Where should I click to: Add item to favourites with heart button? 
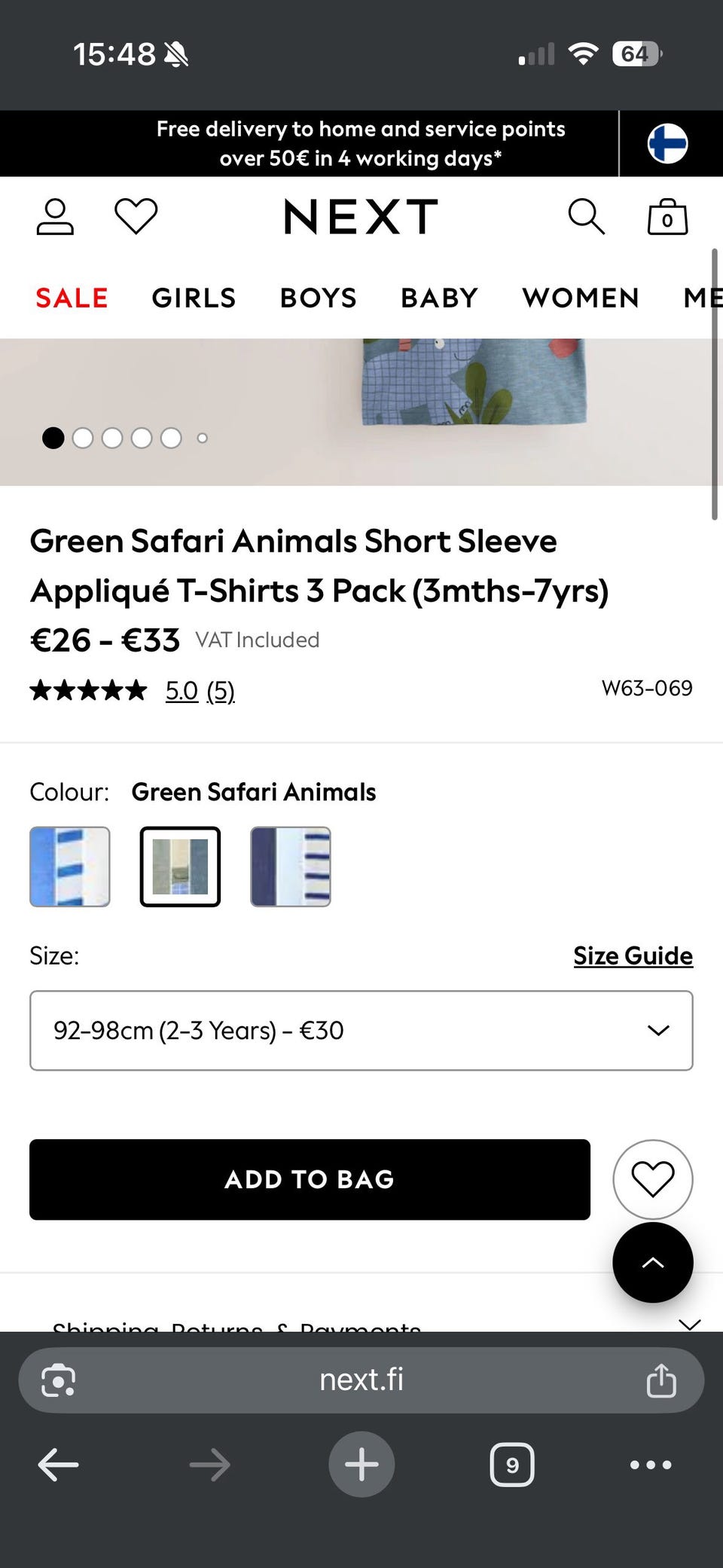pos(652,1179)
